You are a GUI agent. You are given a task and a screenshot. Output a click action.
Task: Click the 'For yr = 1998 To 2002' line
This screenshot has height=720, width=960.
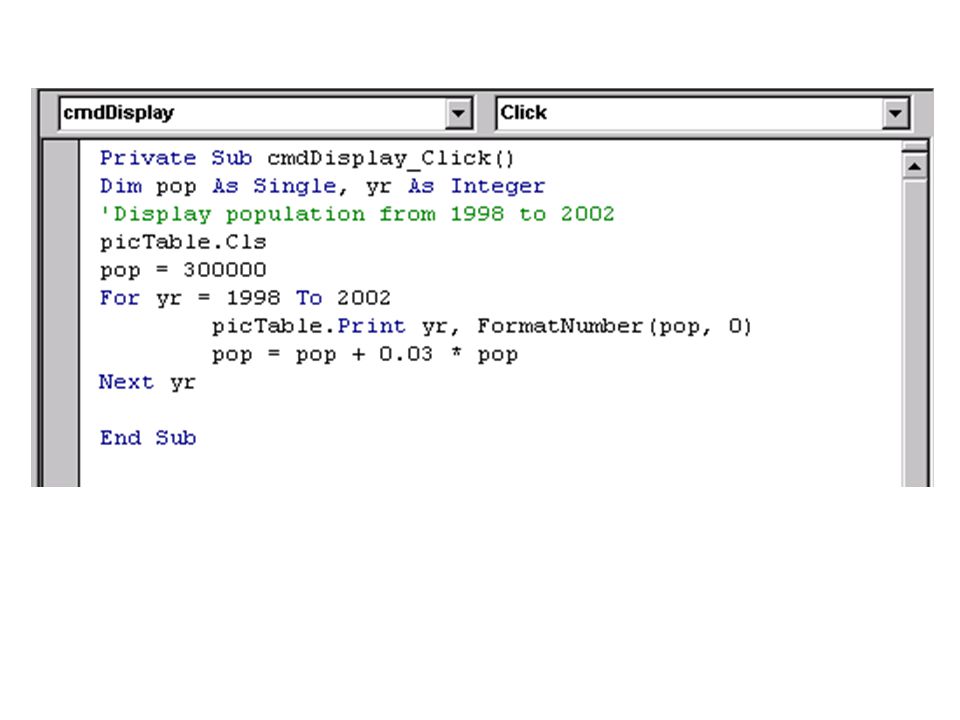point(245,298)
